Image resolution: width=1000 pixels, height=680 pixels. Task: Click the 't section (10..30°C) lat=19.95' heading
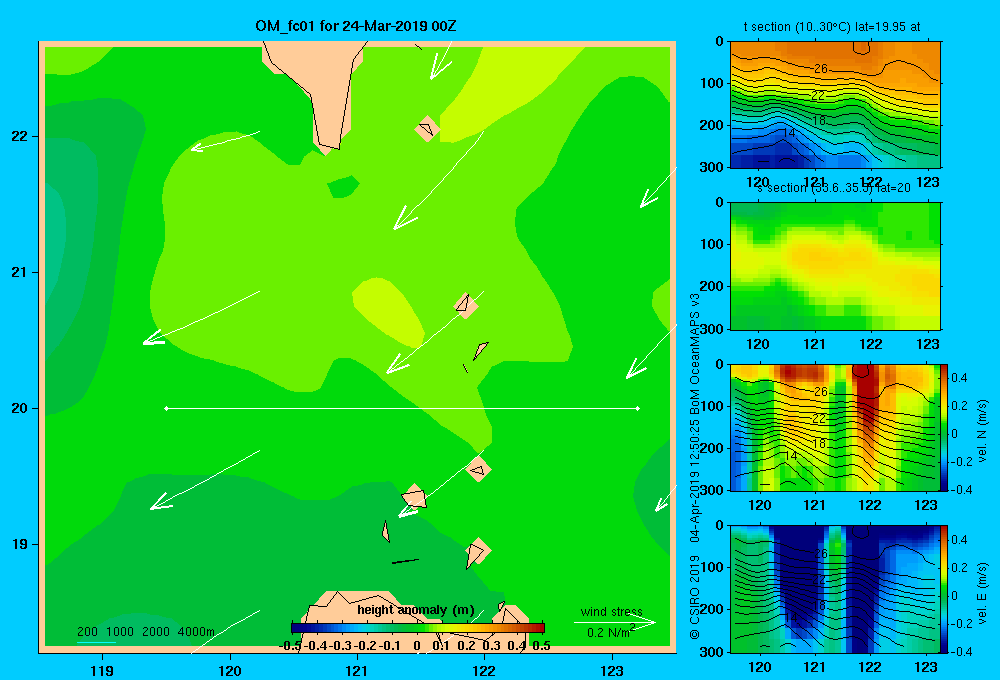[x=832, y=27]
